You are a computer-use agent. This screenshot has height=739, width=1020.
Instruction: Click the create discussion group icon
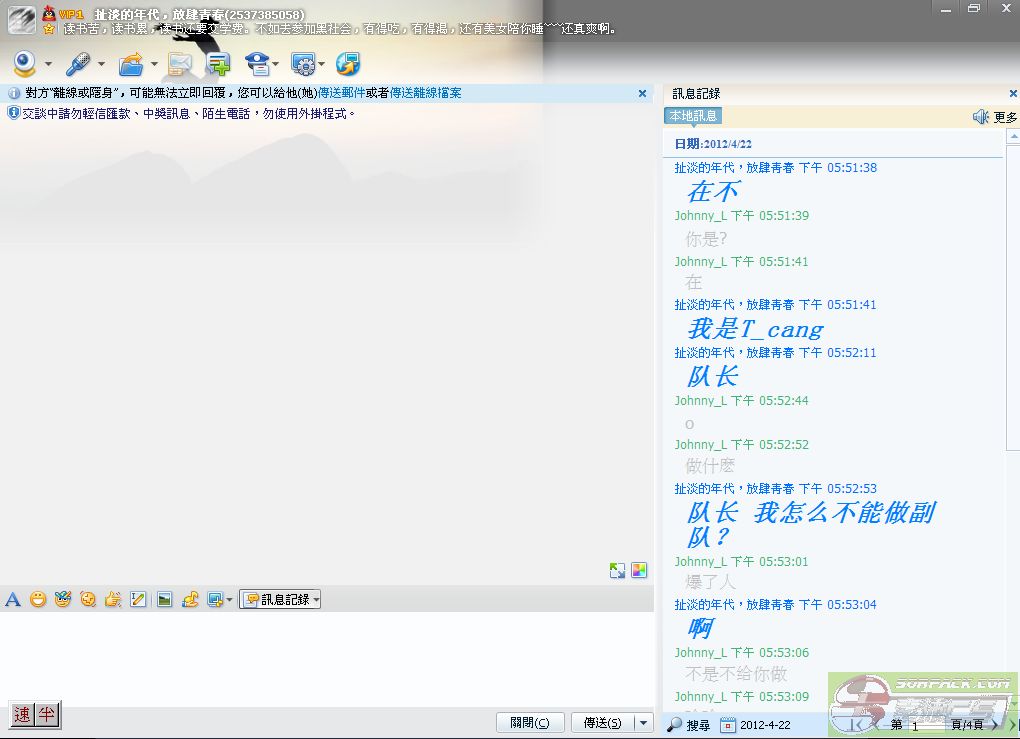pos(218,64)
